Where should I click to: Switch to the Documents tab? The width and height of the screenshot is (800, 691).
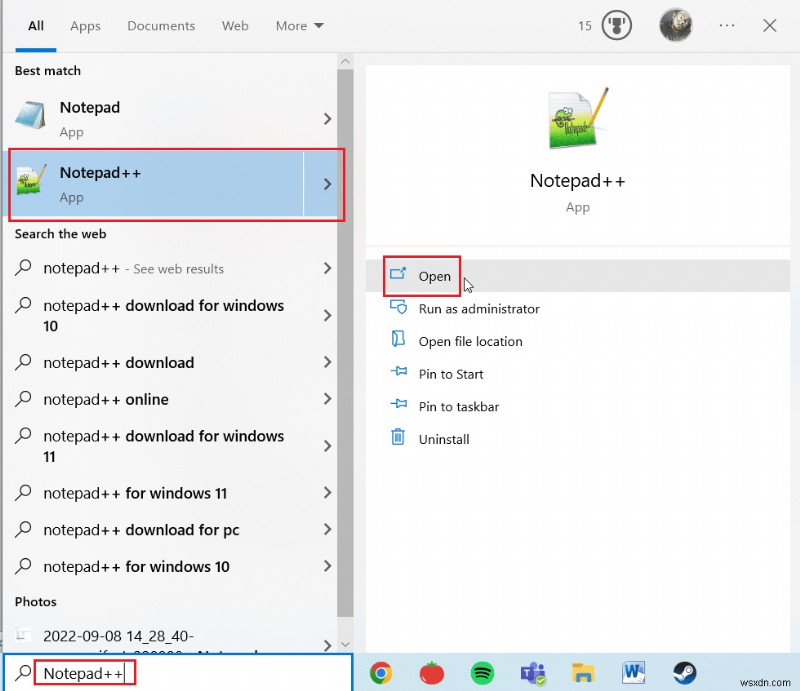coord(161,26)
